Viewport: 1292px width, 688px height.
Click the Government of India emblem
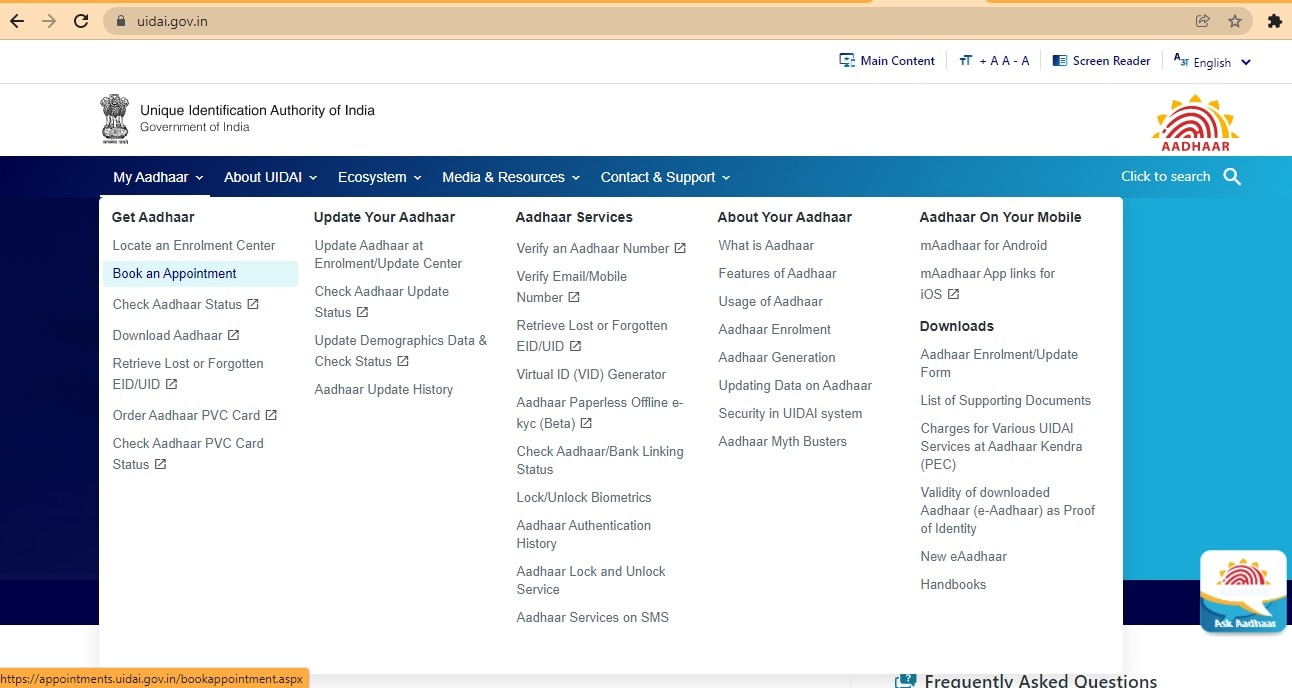click(115, 119)
